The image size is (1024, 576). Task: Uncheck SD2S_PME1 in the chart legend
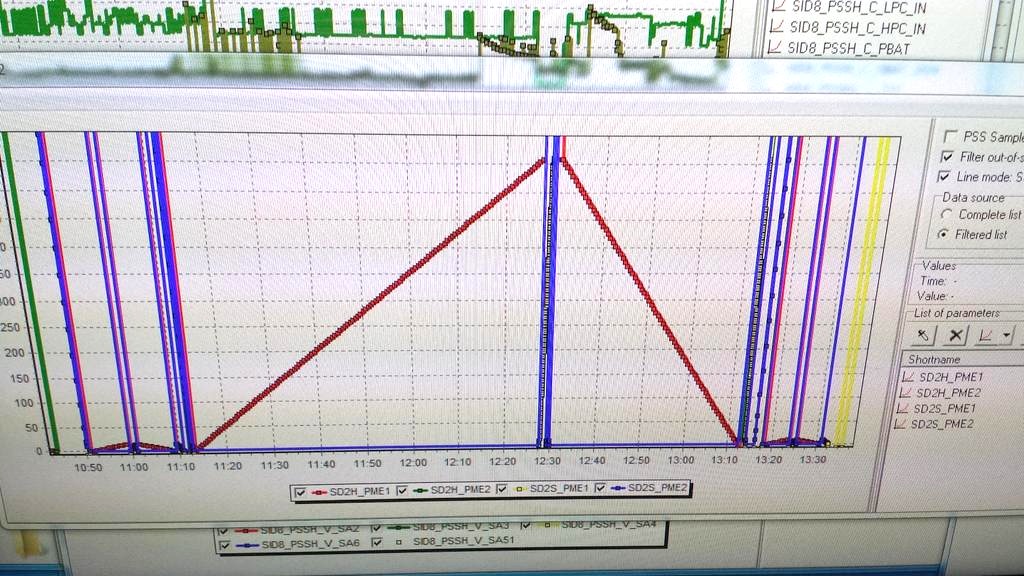(x=502, y=489)
